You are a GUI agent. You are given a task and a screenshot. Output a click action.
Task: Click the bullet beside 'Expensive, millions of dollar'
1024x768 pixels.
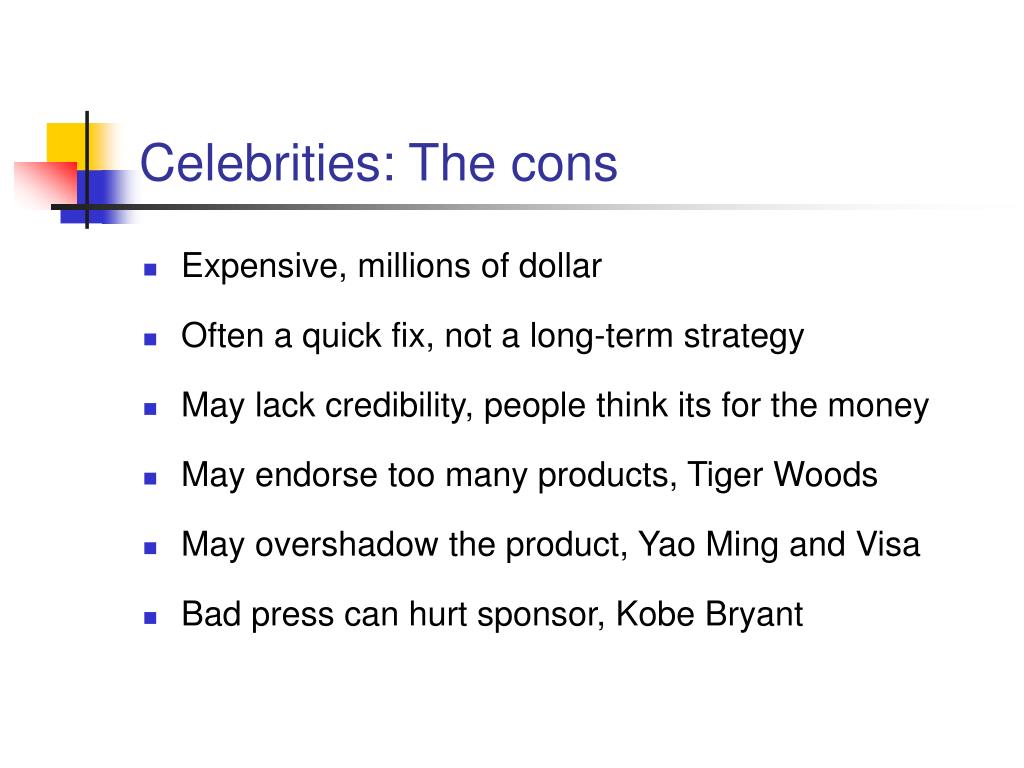point(150,269)
